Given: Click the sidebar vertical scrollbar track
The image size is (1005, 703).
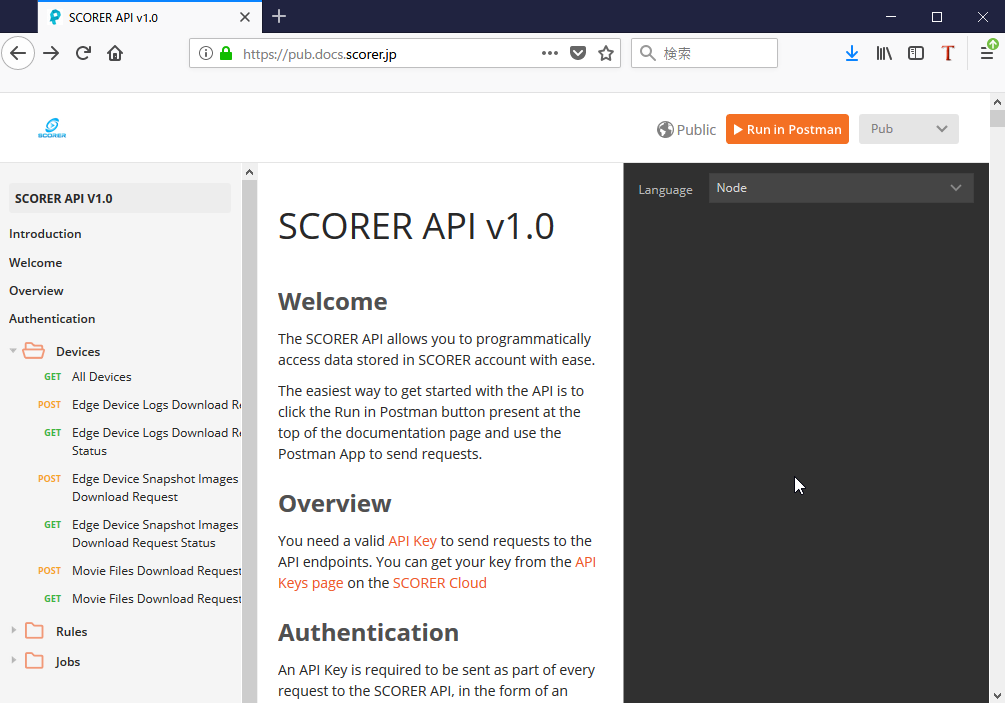Looking at the screenshot, I should click(x=249, y=442).
